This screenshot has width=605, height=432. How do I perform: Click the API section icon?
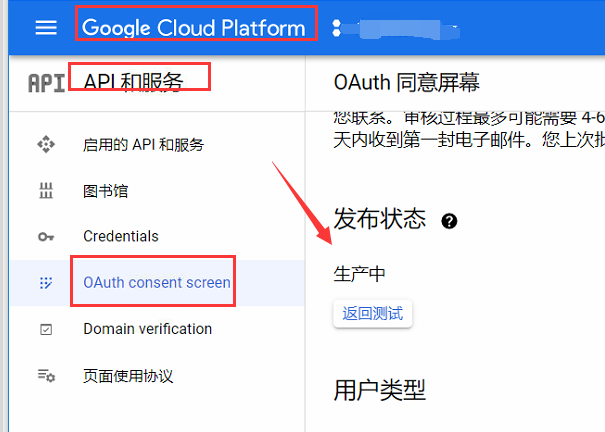[x=46, y=83]
